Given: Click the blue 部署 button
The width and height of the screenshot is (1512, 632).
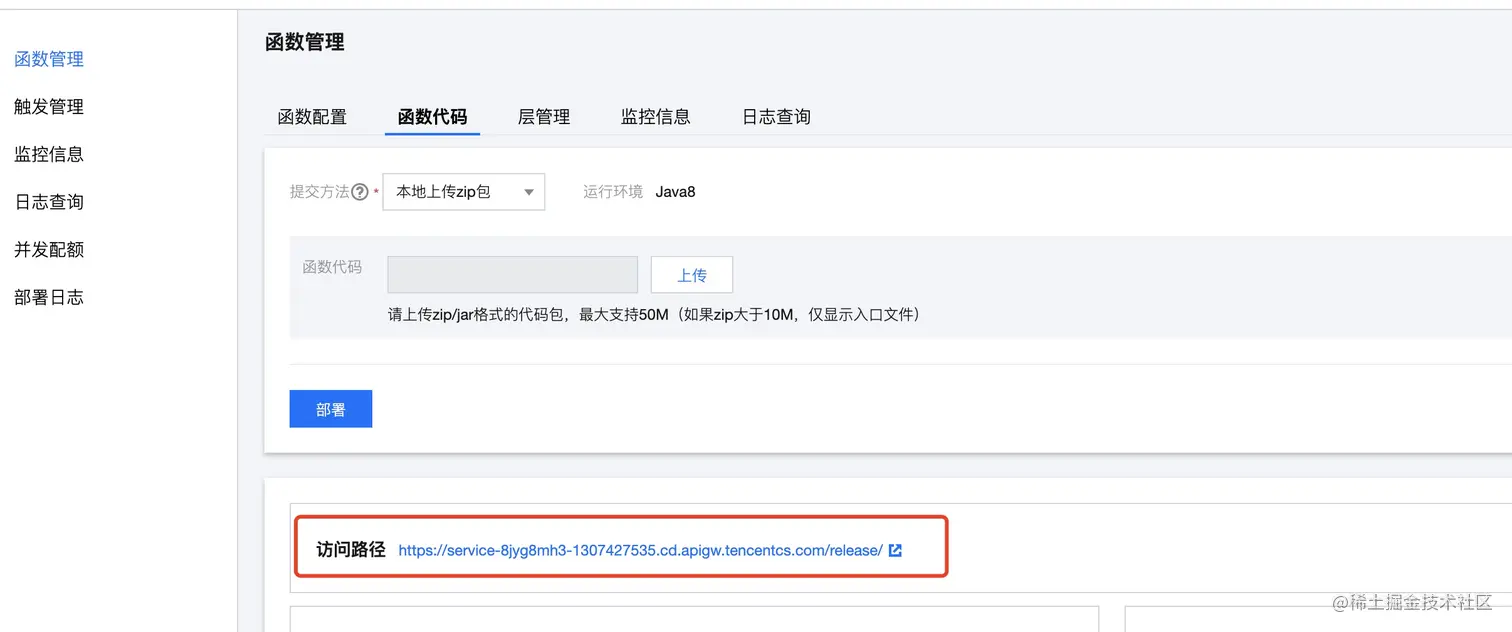Looking at the screenshot, I should (x=331, y=409).
